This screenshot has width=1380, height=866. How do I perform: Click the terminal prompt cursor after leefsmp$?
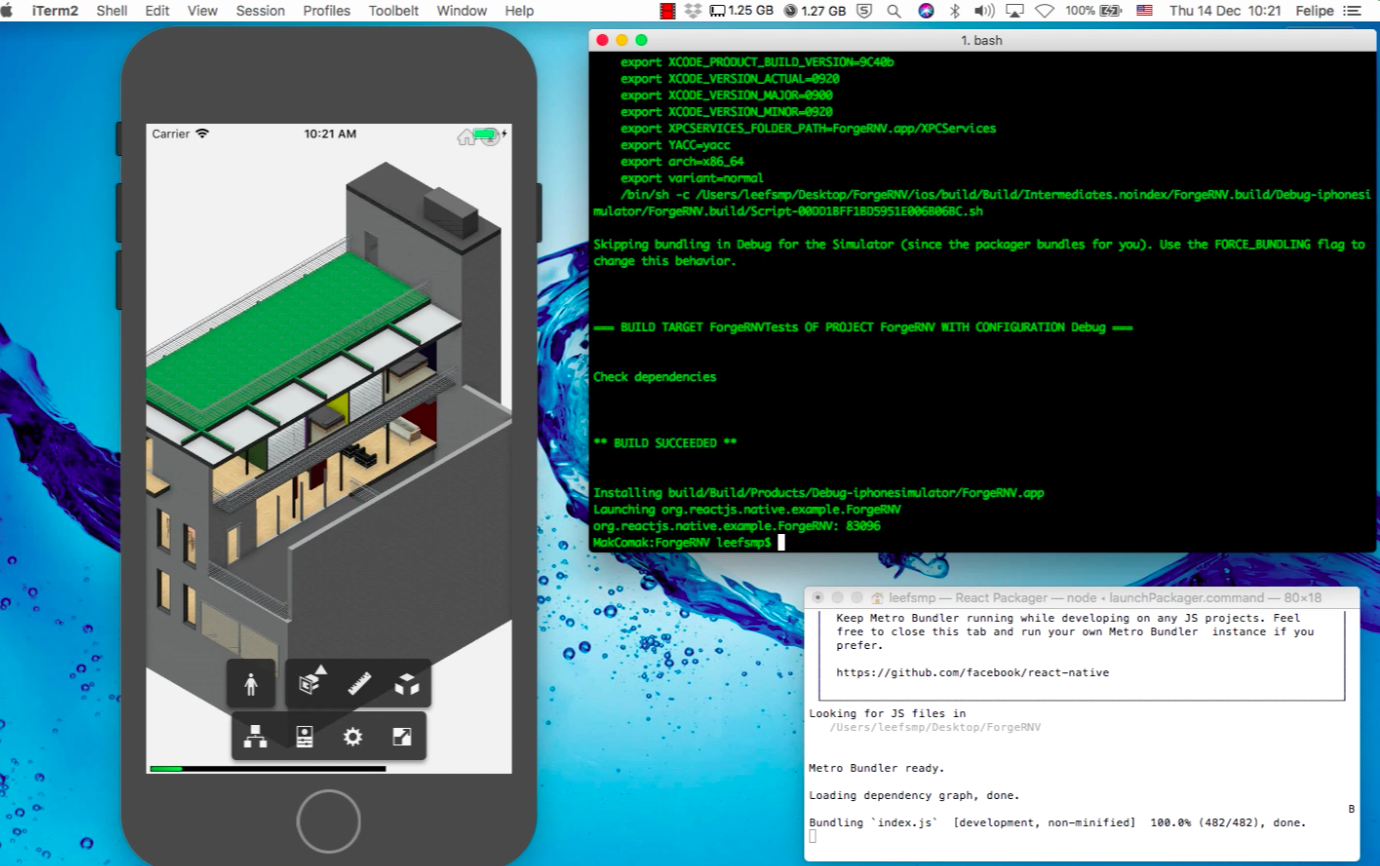[781, 542]
